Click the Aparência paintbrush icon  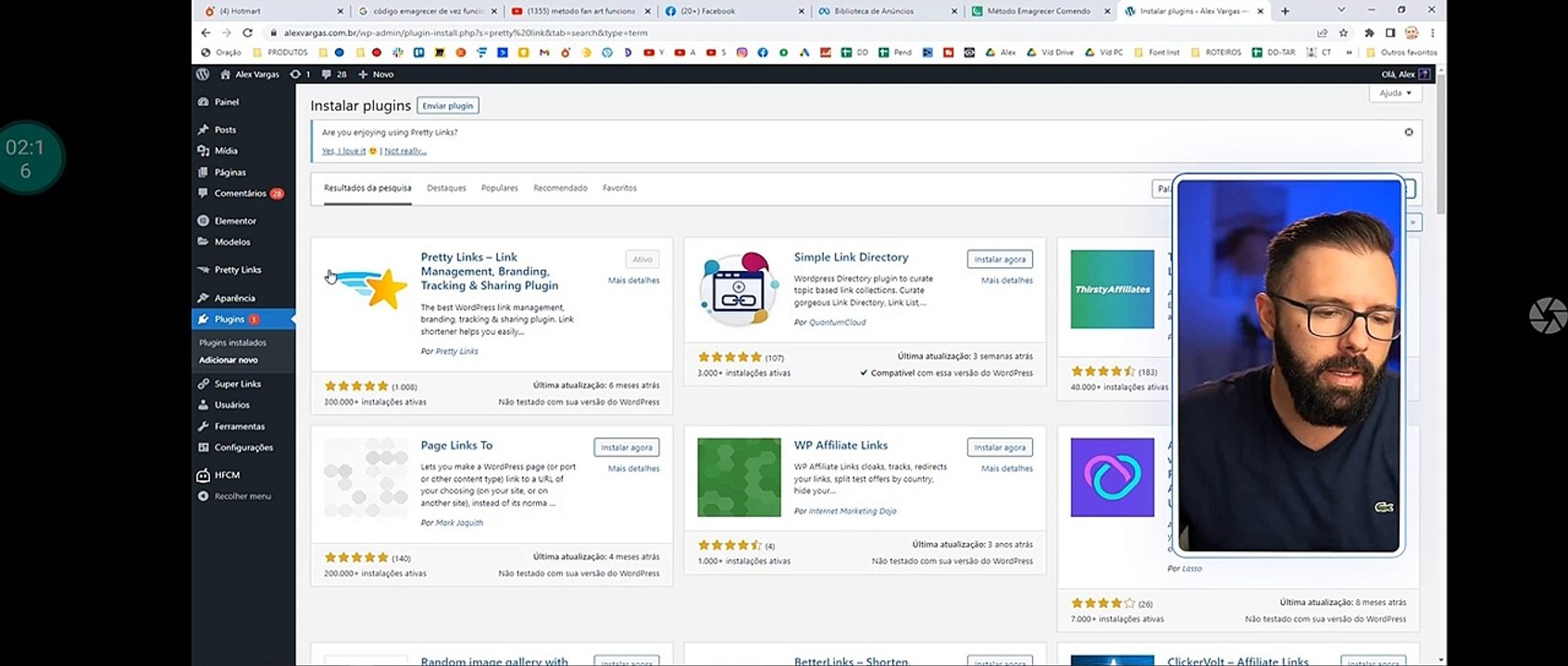click(203, 298)
